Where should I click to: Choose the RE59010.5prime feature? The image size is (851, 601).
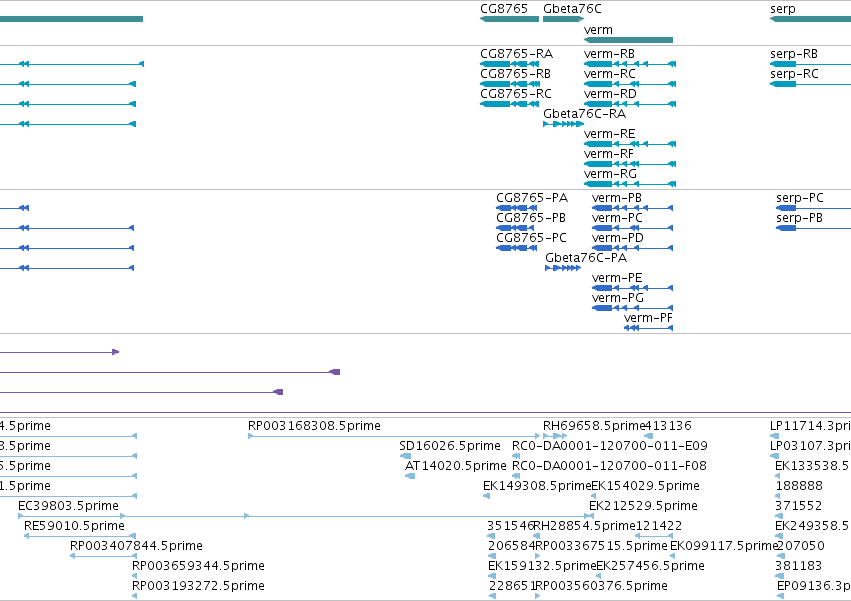pyautogui.click(x=74, y=526)
